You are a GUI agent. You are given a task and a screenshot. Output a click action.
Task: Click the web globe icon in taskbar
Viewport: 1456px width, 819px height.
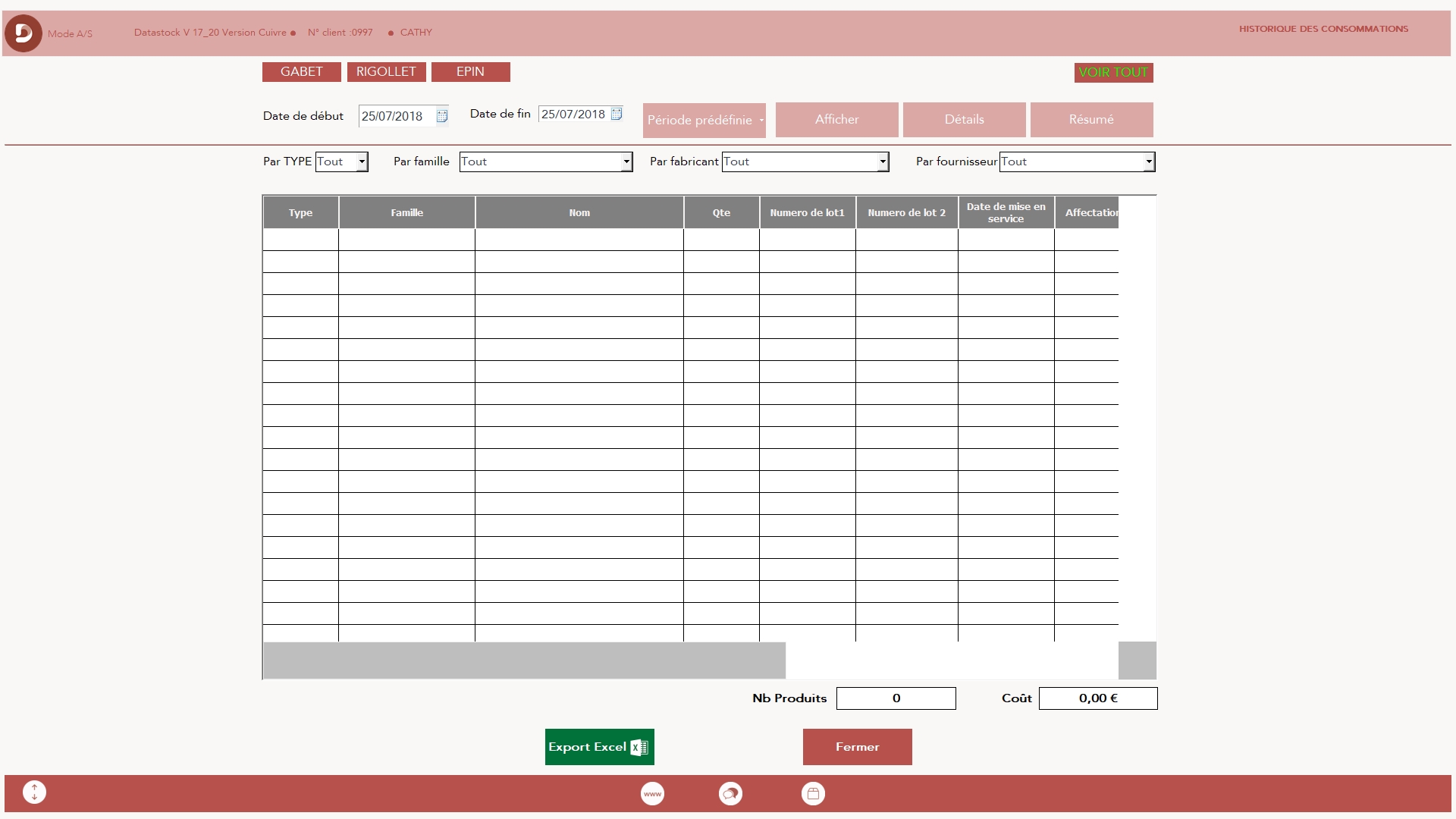click(x=652, y=793)
